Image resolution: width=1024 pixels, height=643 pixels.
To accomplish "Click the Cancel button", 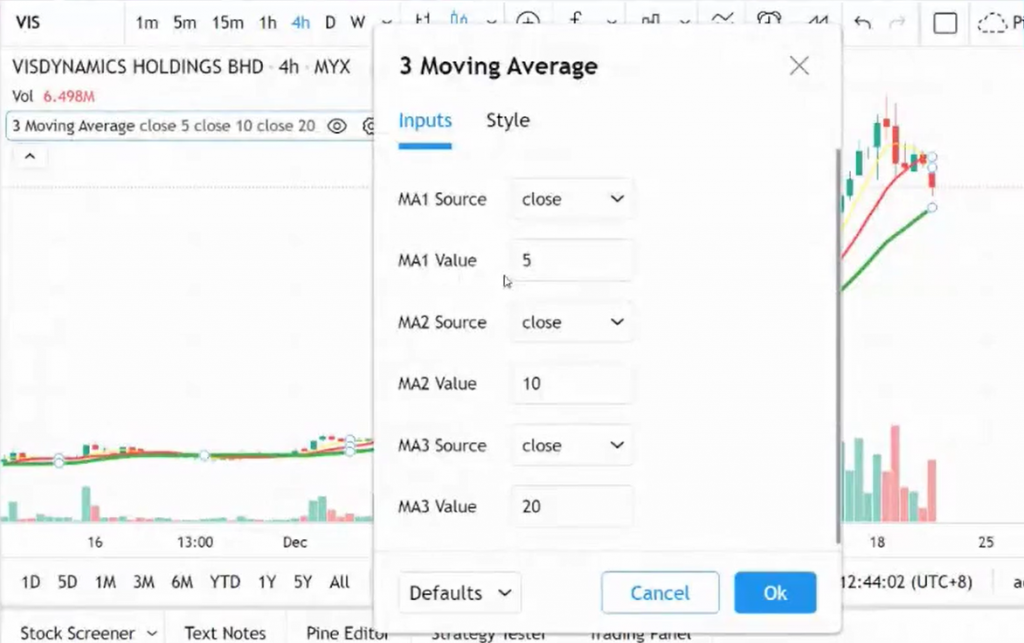I will click(660, 593).
